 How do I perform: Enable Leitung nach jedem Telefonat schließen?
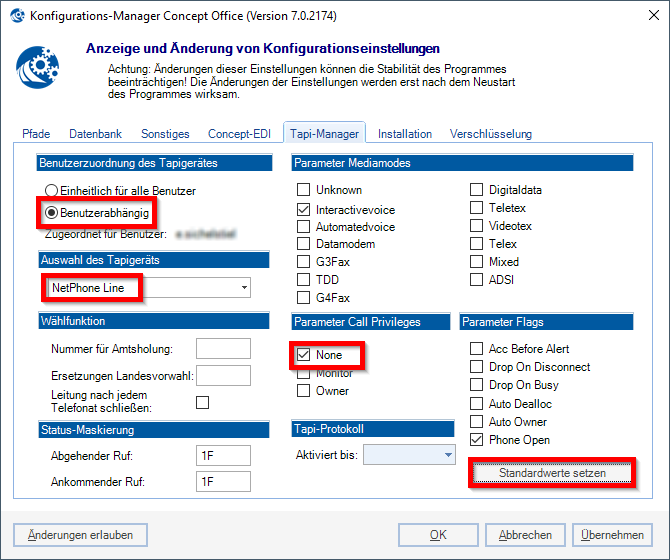pyautogui.click(x=203, y=403)
